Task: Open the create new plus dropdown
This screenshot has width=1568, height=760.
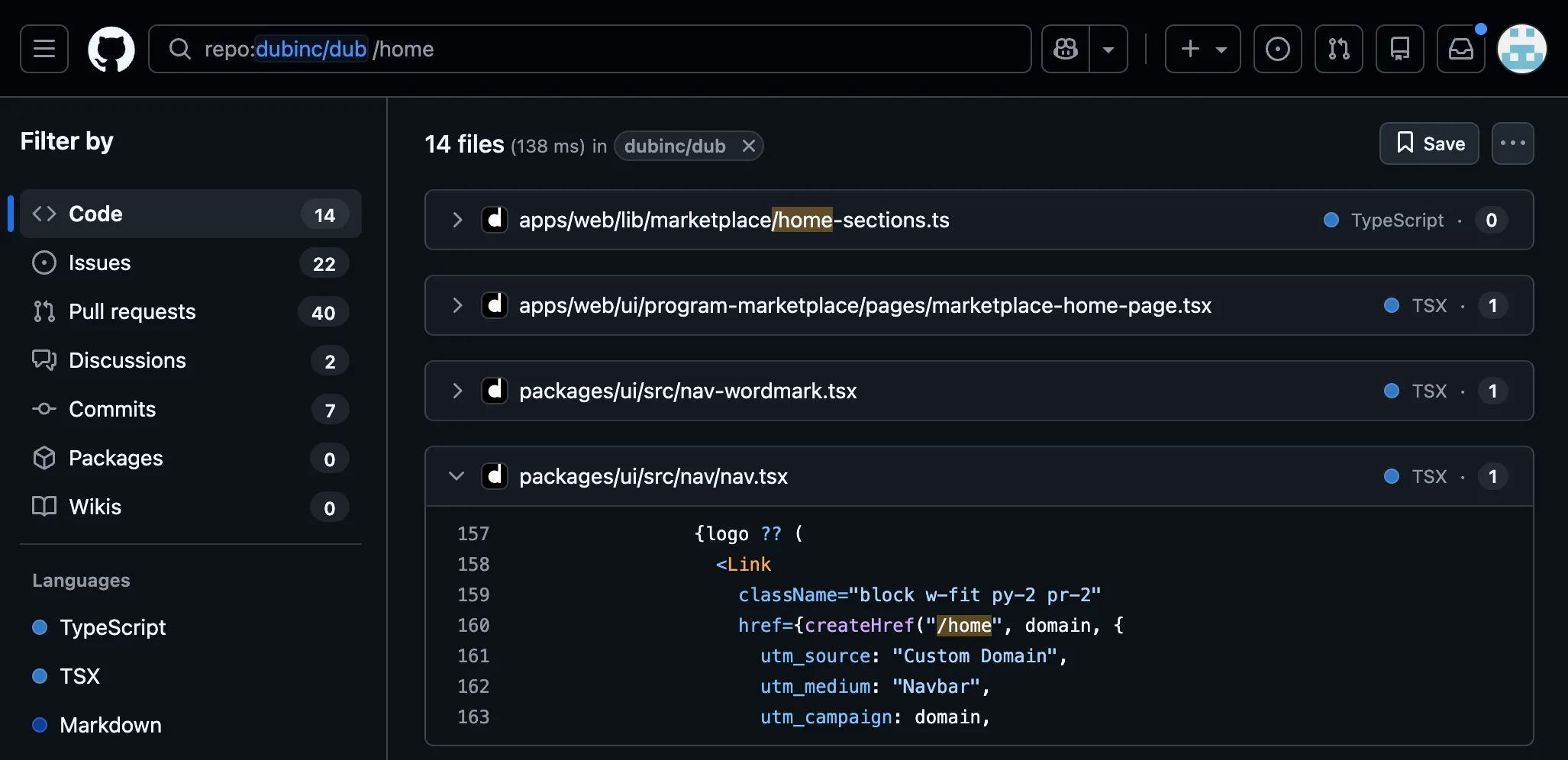Action: 1203,49
